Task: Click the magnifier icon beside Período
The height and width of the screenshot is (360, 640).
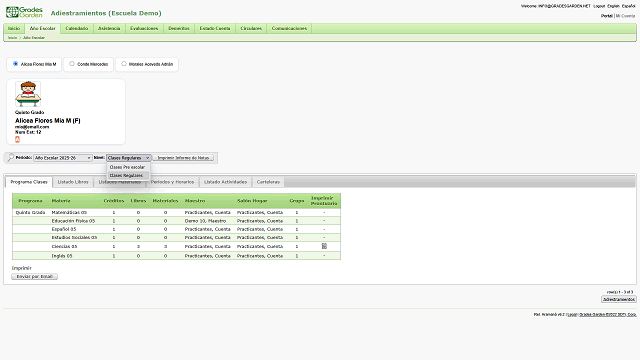Action: pos(10,158)
